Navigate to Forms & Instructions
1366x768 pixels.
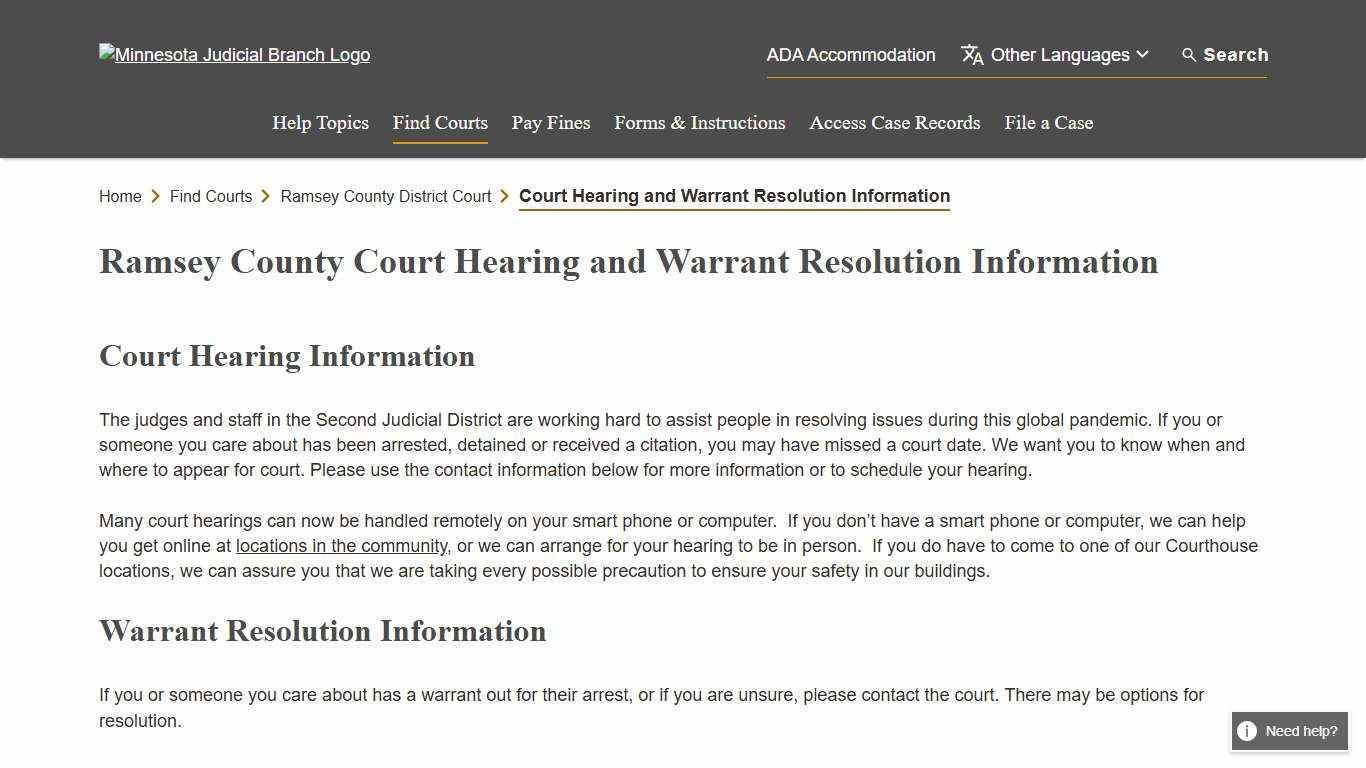point(699,122)
